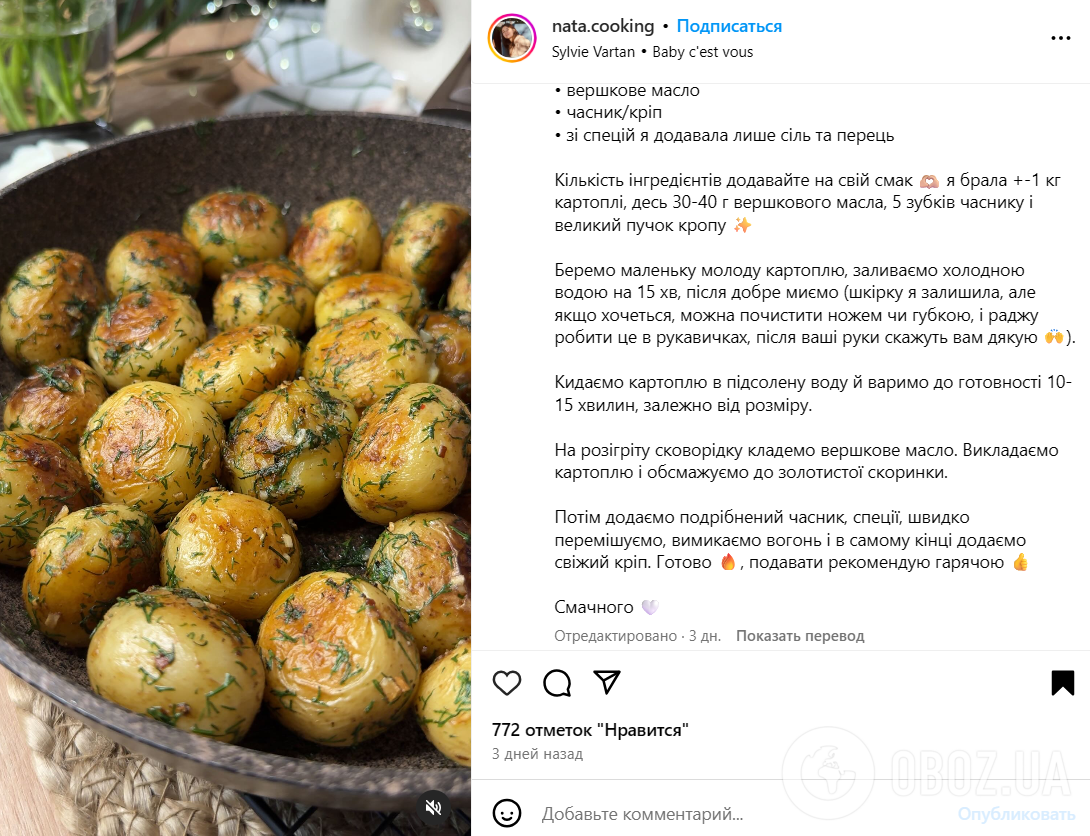1090x836 pixels.
Task: Unmute the video with speaker icon
Action: click(434, 807)
